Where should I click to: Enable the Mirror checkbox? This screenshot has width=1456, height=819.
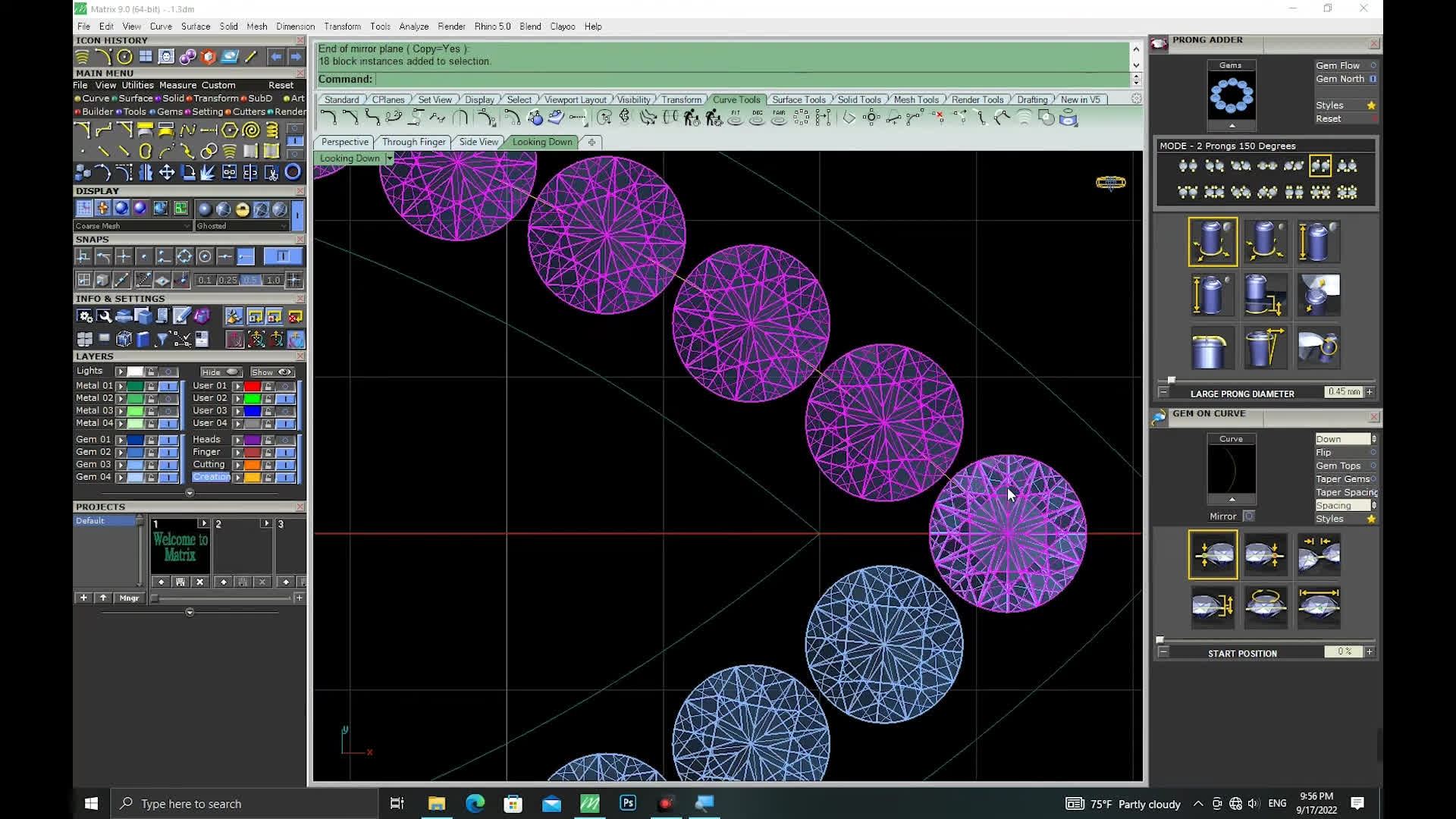point(1249,516)
